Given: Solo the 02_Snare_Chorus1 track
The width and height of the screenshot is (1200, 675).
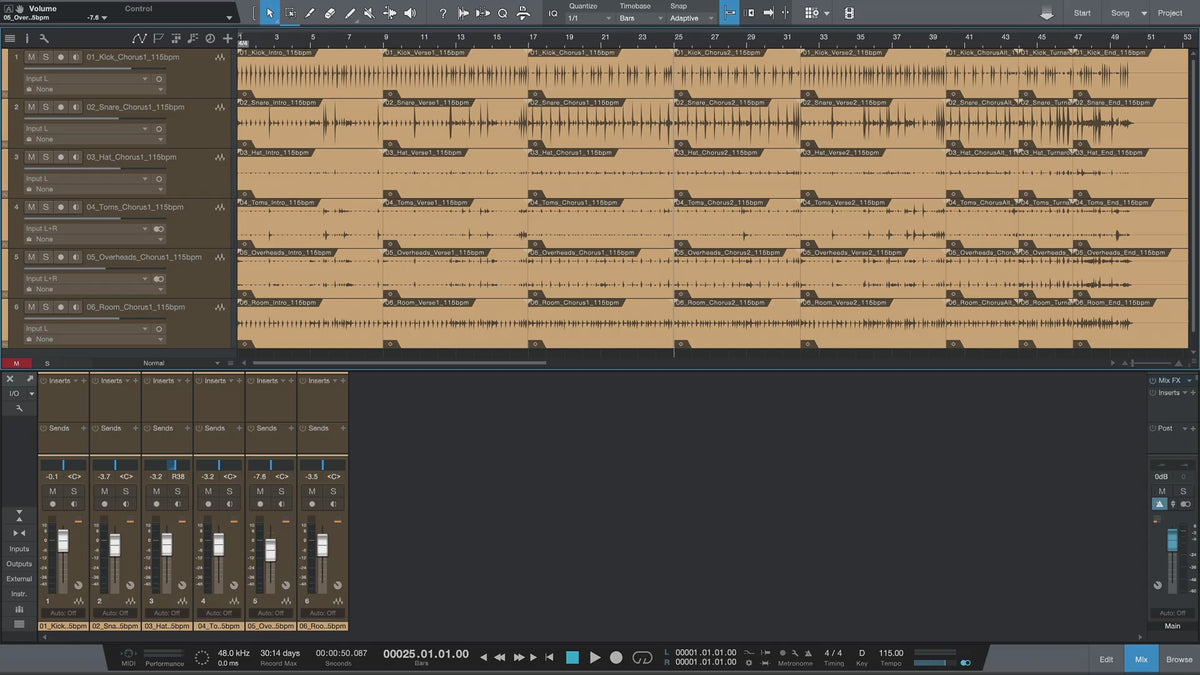Looking at the screenshot, I should coord(45,107).
